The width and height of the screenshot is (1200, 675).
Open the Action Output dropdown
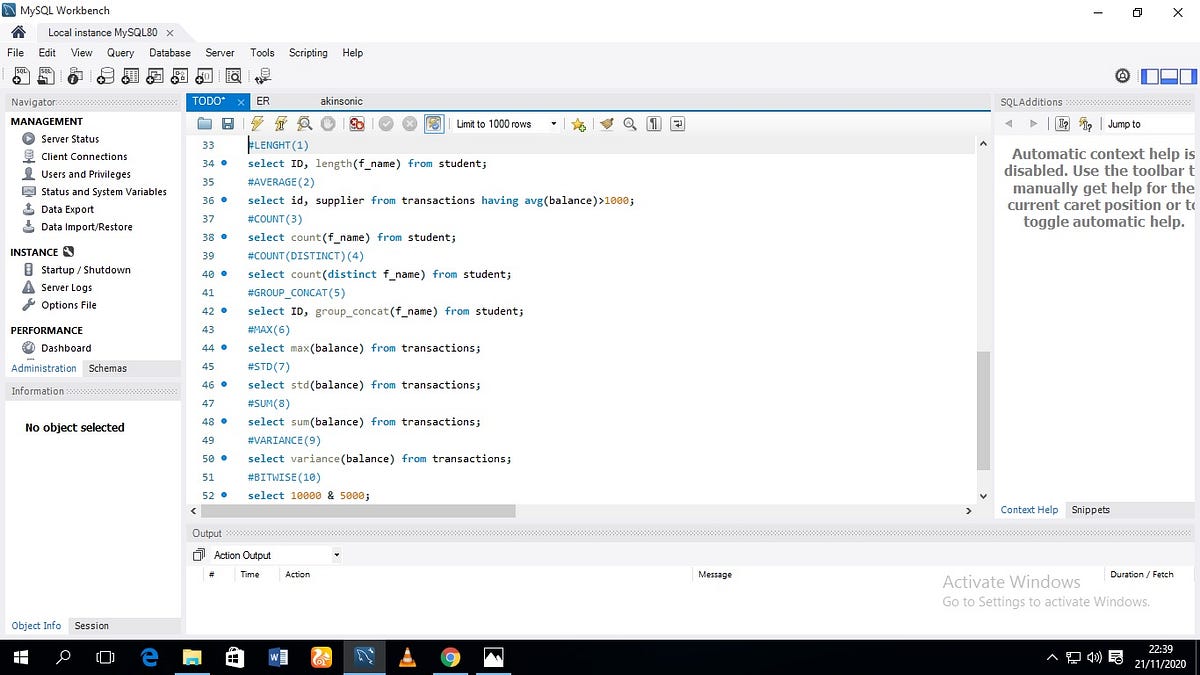(x=336, y=554)
